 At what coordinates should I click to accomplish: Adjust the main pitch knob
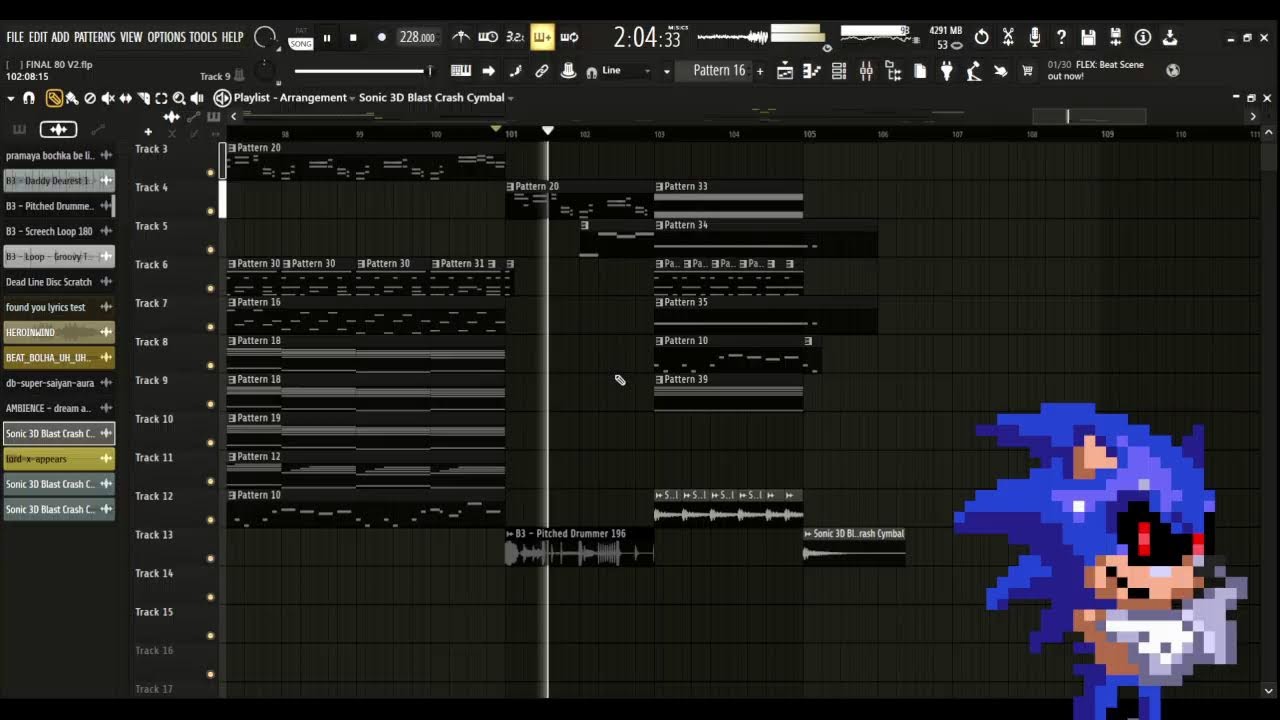264,71
